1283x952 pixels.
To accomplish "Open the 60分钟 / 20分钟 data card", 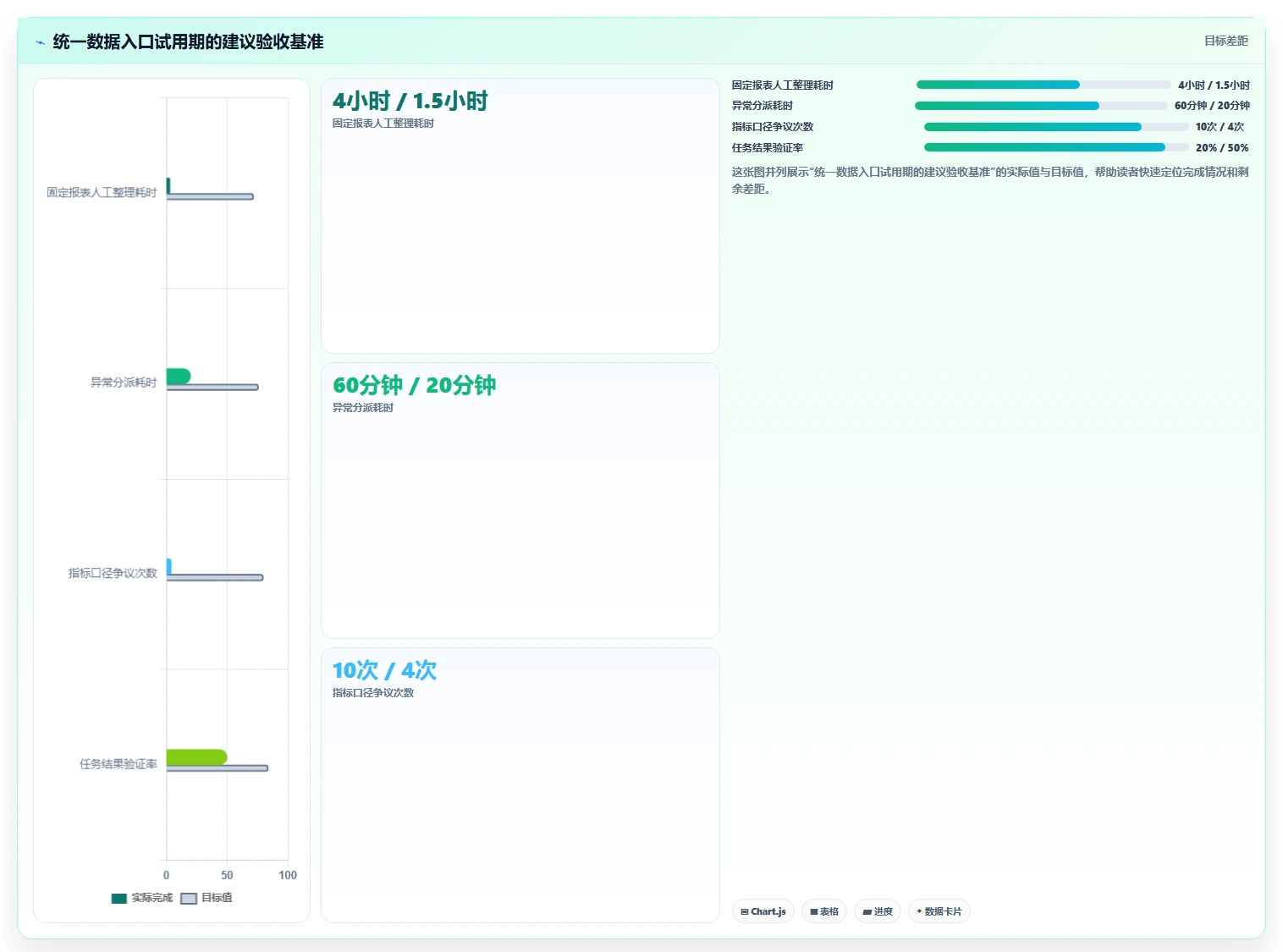I will pyautogui.click(x=520, y=501).
